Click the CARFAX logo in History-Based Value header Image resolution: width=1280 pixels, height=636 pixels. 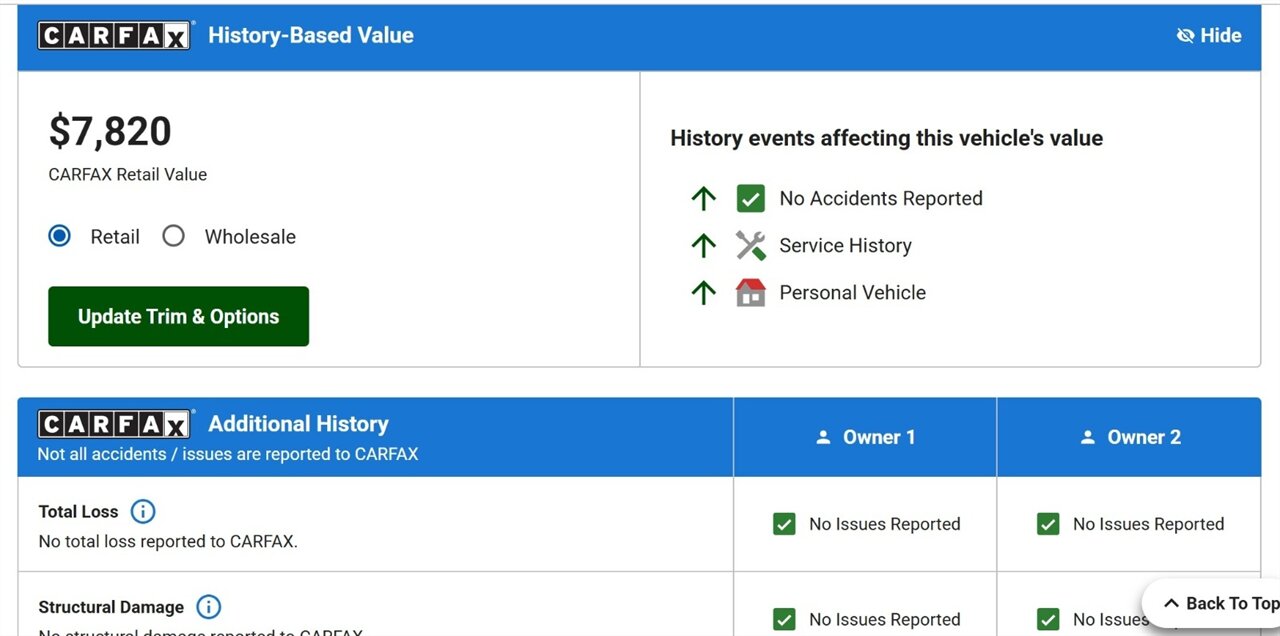pos(116,35)
